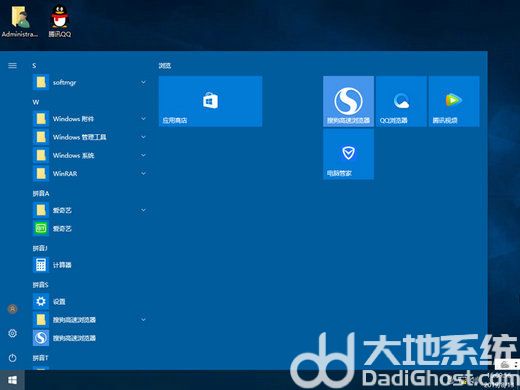Viewport: 520px width, 390px height.
Task: Click the user account avatar icon
Action: [x=12, y=309]
